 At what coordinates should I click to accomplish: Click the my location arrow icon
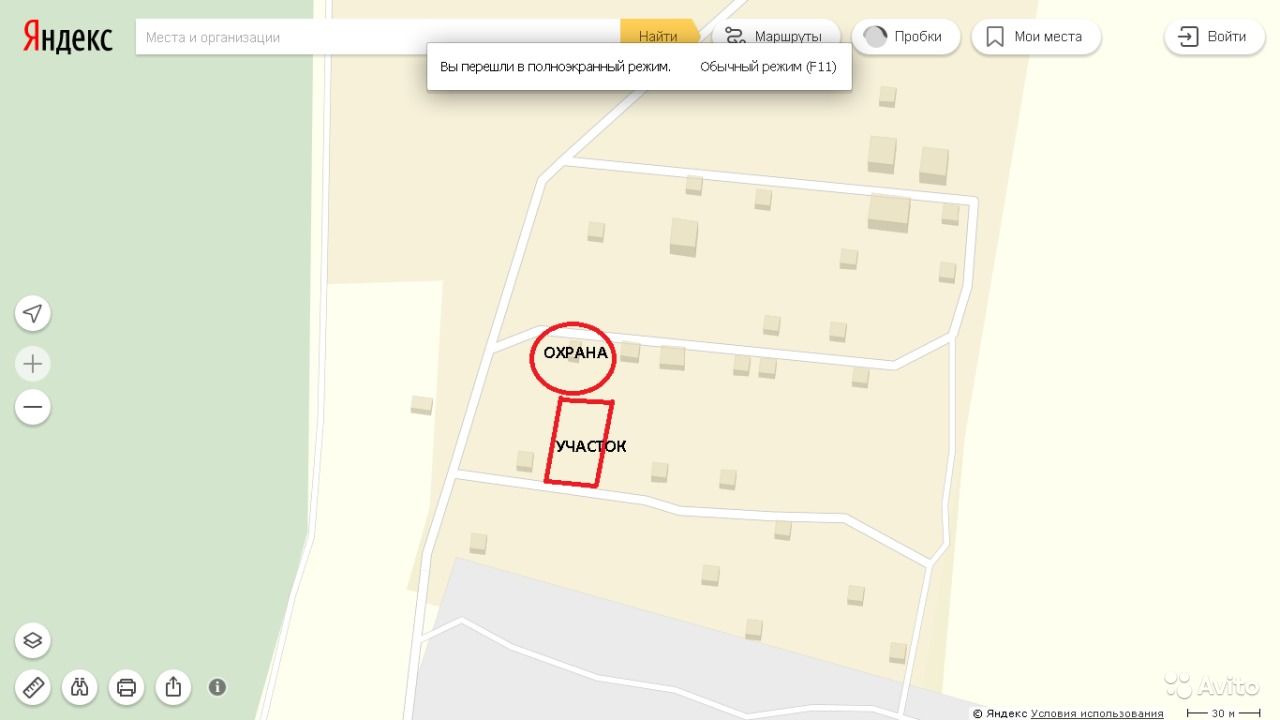[x=33, y=314]
